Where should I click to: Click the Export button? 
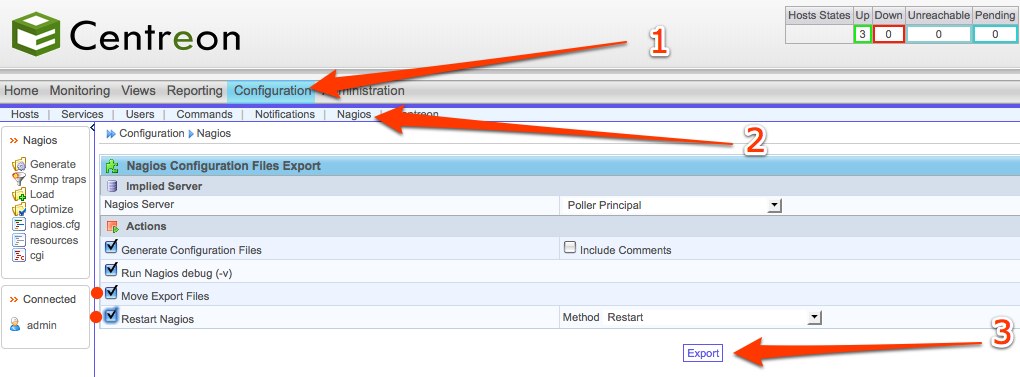pos(703,353)
